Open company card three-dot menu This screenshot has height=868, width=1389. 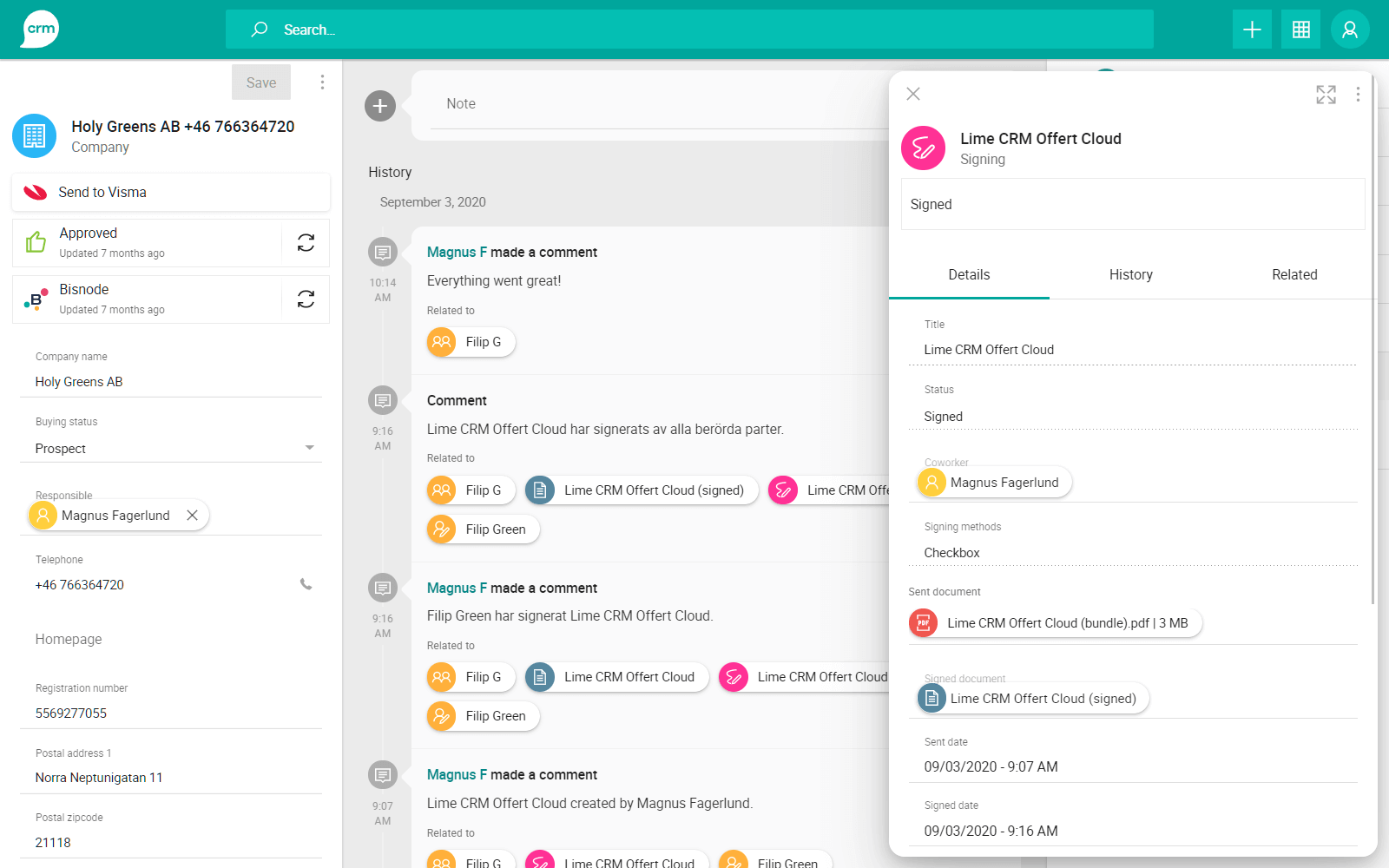(322, 82)
